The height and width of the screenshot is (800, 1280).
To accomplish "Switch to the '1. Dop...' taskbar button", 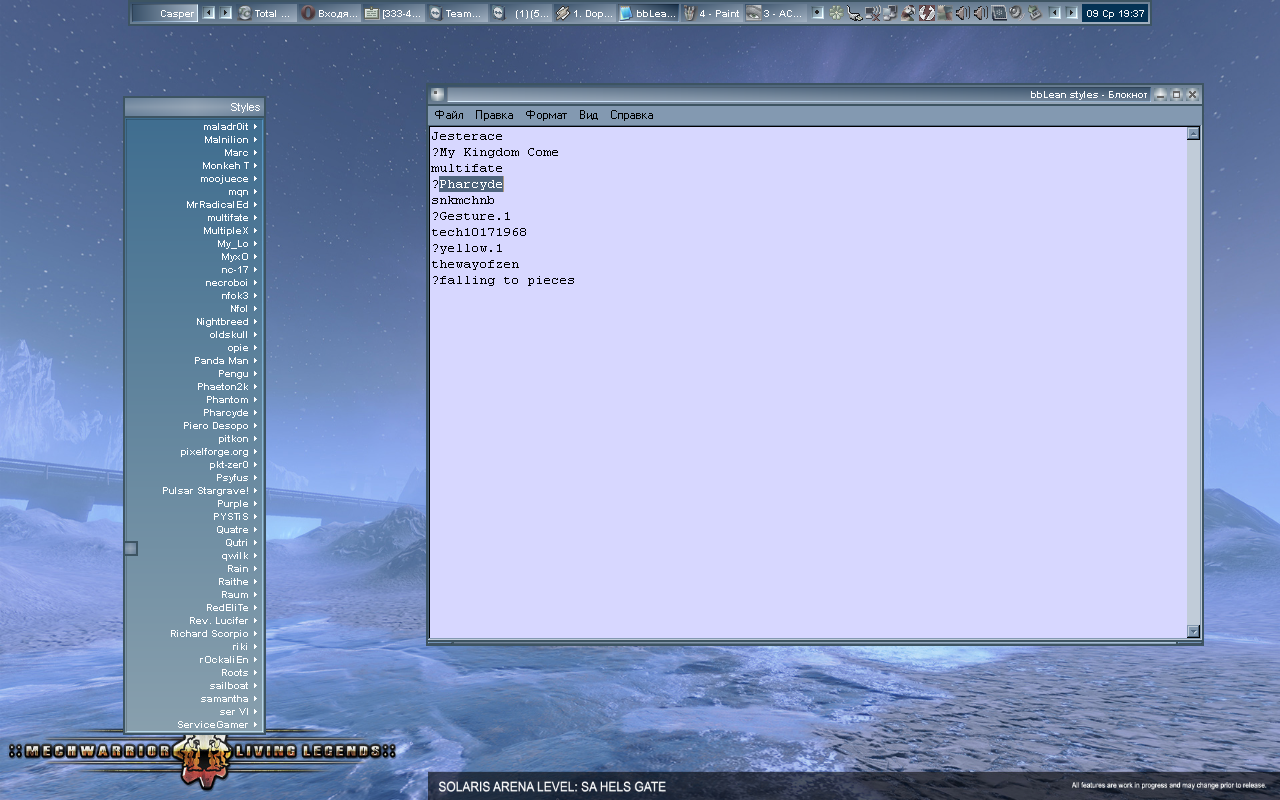I will pos(584,13).
